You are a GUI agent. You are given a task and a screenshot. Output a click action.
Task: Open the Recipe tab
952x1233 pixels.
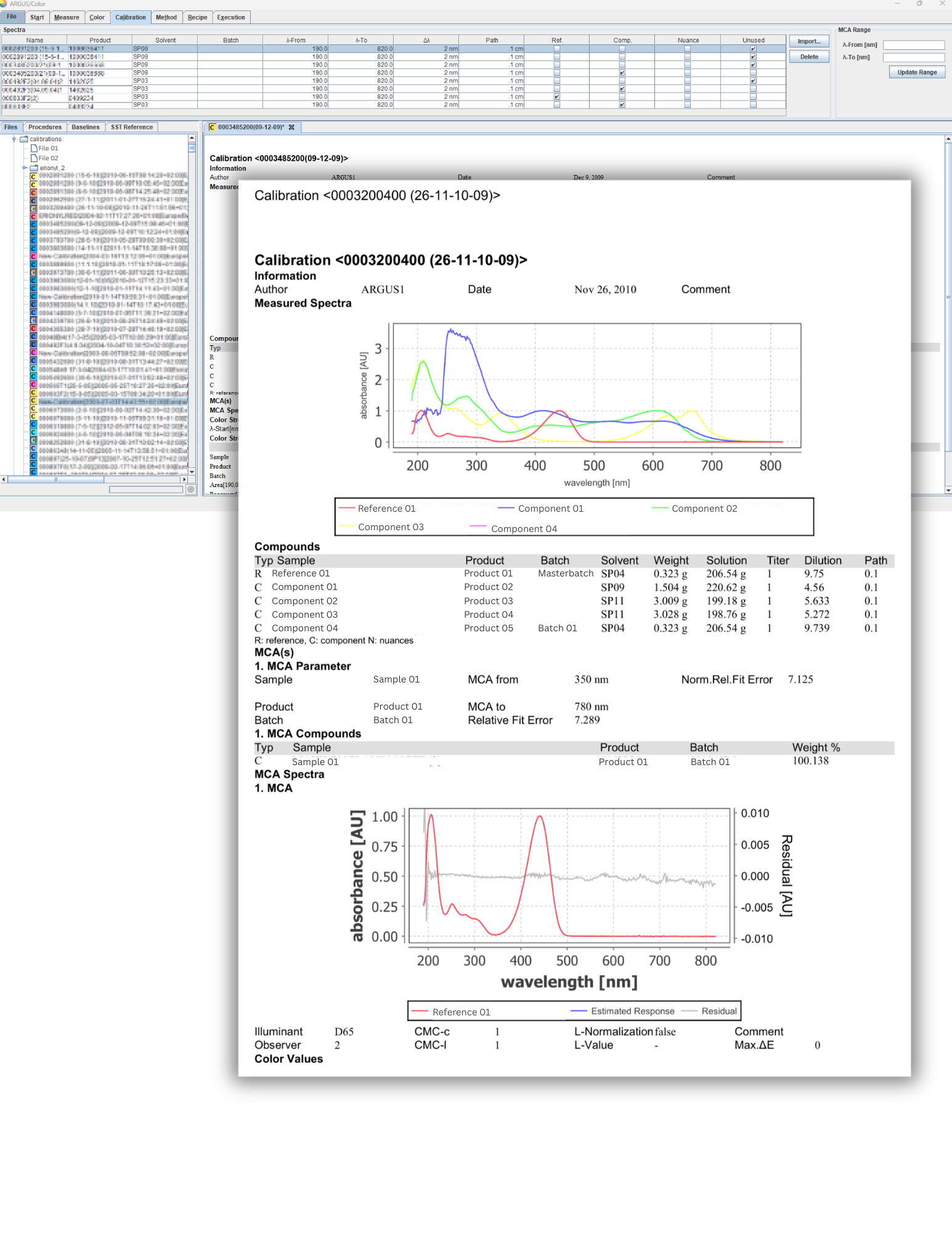click(197, 17)
